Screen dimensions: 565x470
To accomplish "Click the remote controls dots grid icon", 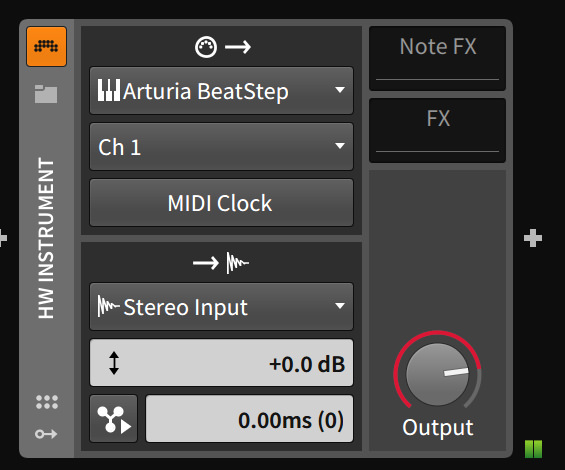I will [x=47, y=402].
